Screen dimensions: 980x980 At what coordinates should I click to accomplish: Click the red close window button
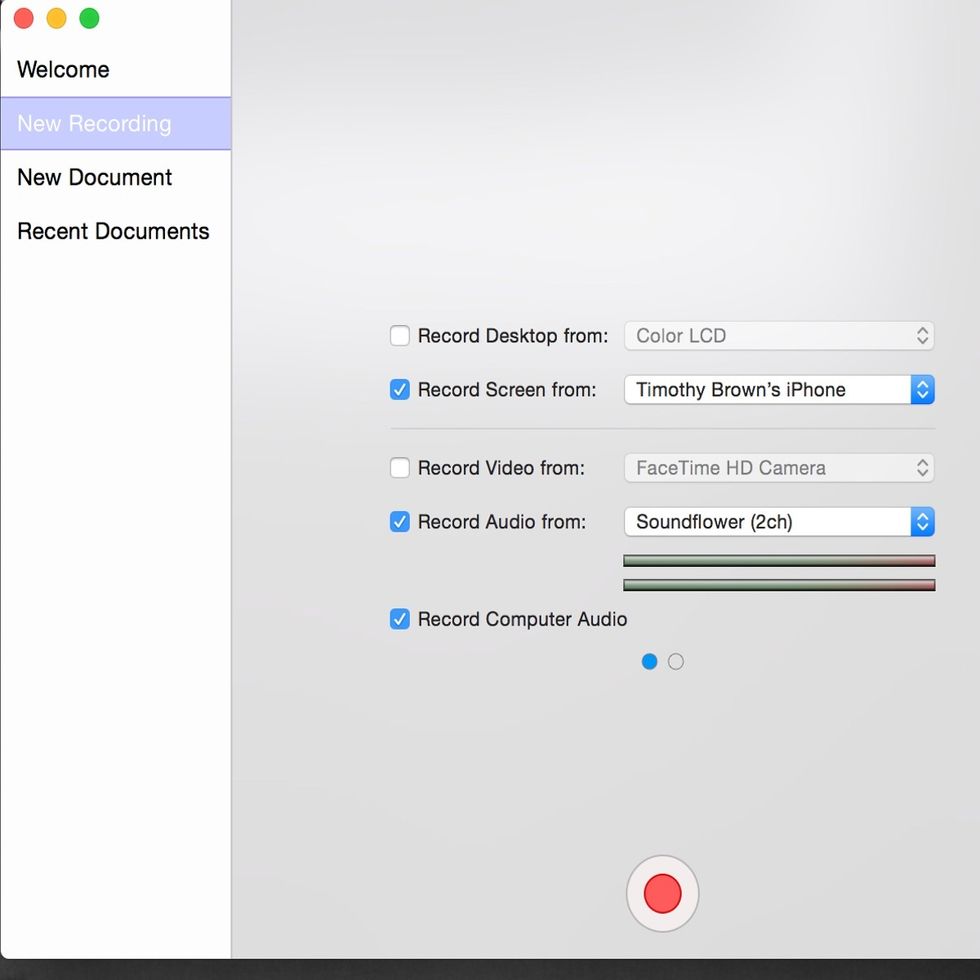pyautogui.click(x=24, y=18)
